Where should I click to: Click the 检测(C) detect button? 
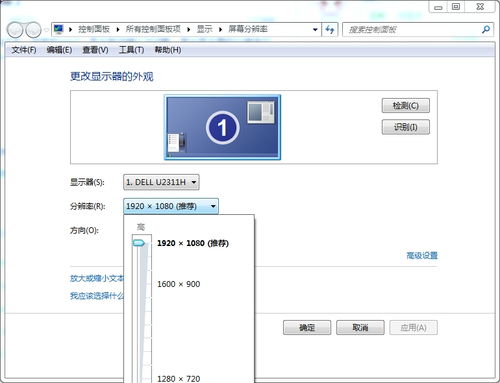pyautogui.click(x=406, y=106)
